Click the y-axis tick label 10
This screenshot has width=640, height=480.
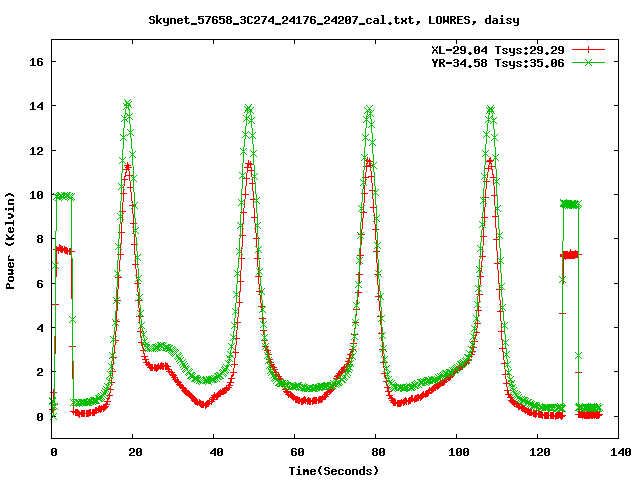(36, 195)
